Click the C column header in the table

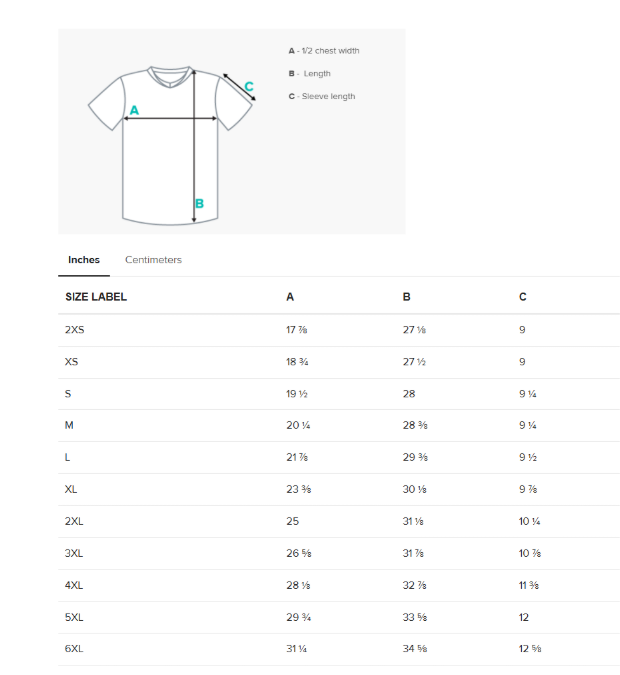522,297
